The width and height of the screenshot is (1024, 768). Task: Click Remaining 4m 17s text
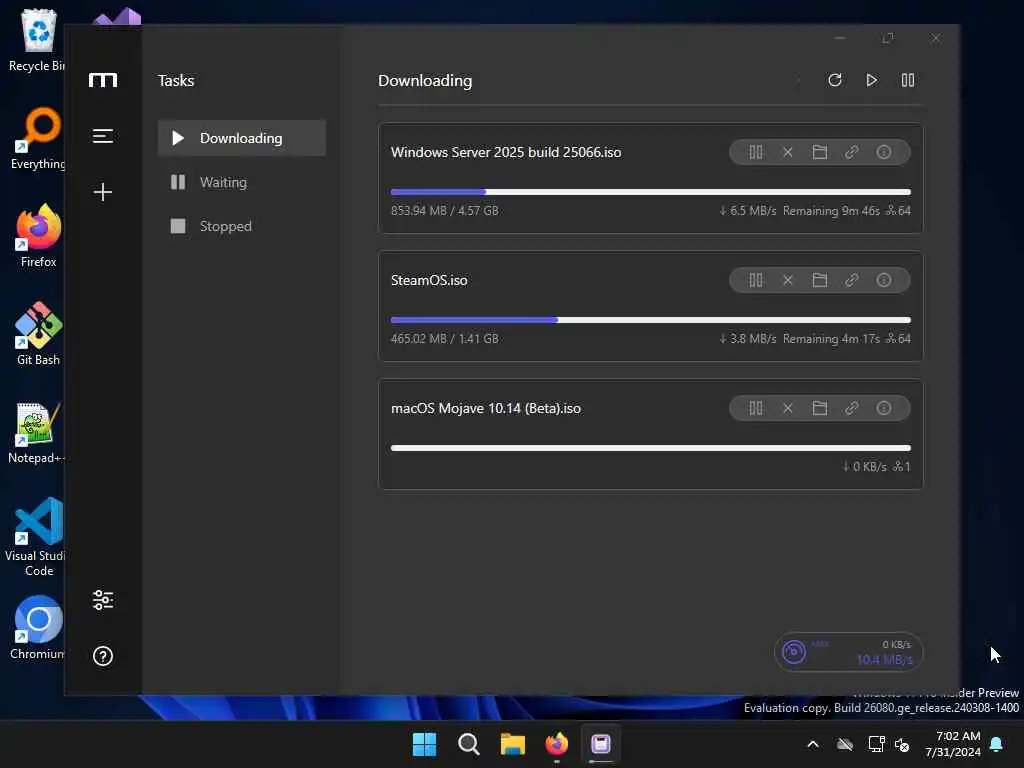pos(831,339)
